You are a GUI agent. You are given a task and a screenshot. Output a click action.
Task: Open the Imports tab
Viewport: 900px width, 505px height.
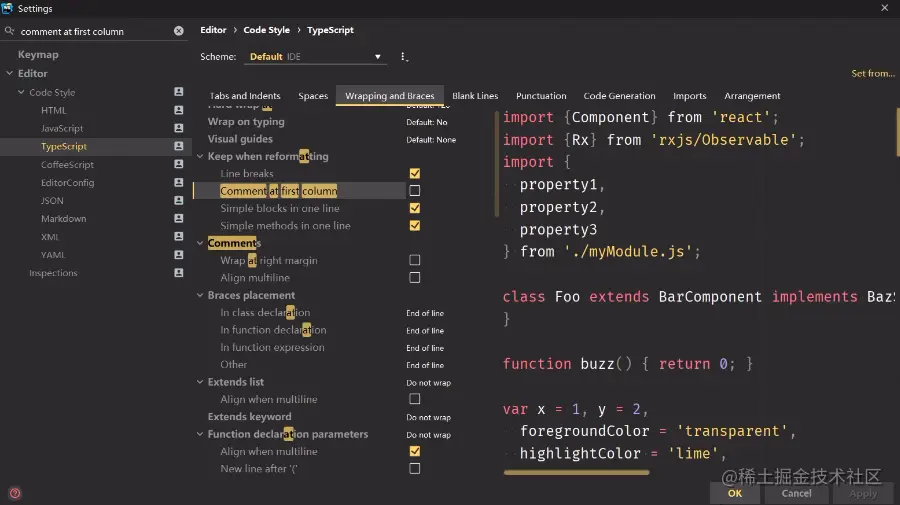click(689, 96)
